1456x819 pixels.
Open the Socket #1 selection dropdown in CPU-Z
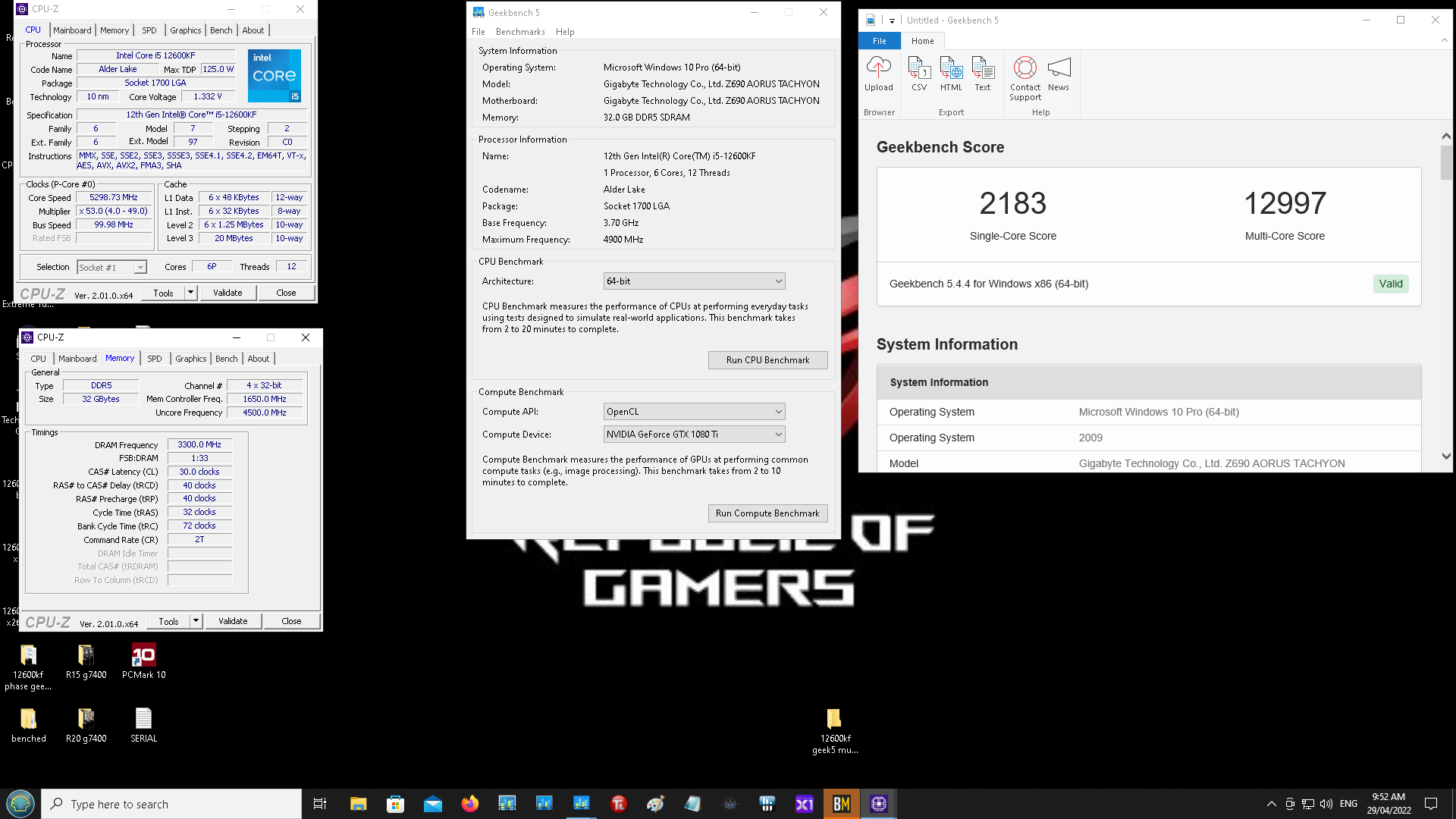[111, 268]
